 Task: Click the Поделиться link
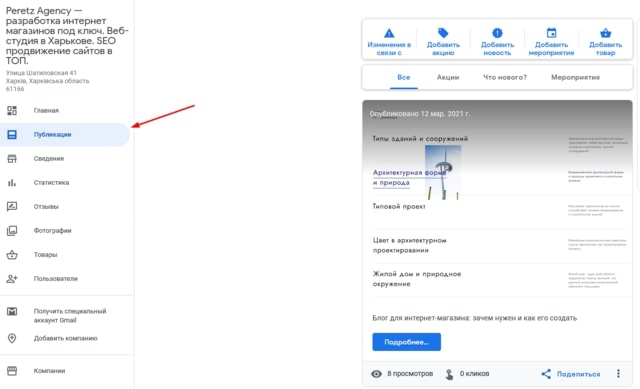click(x=578, y=374)
